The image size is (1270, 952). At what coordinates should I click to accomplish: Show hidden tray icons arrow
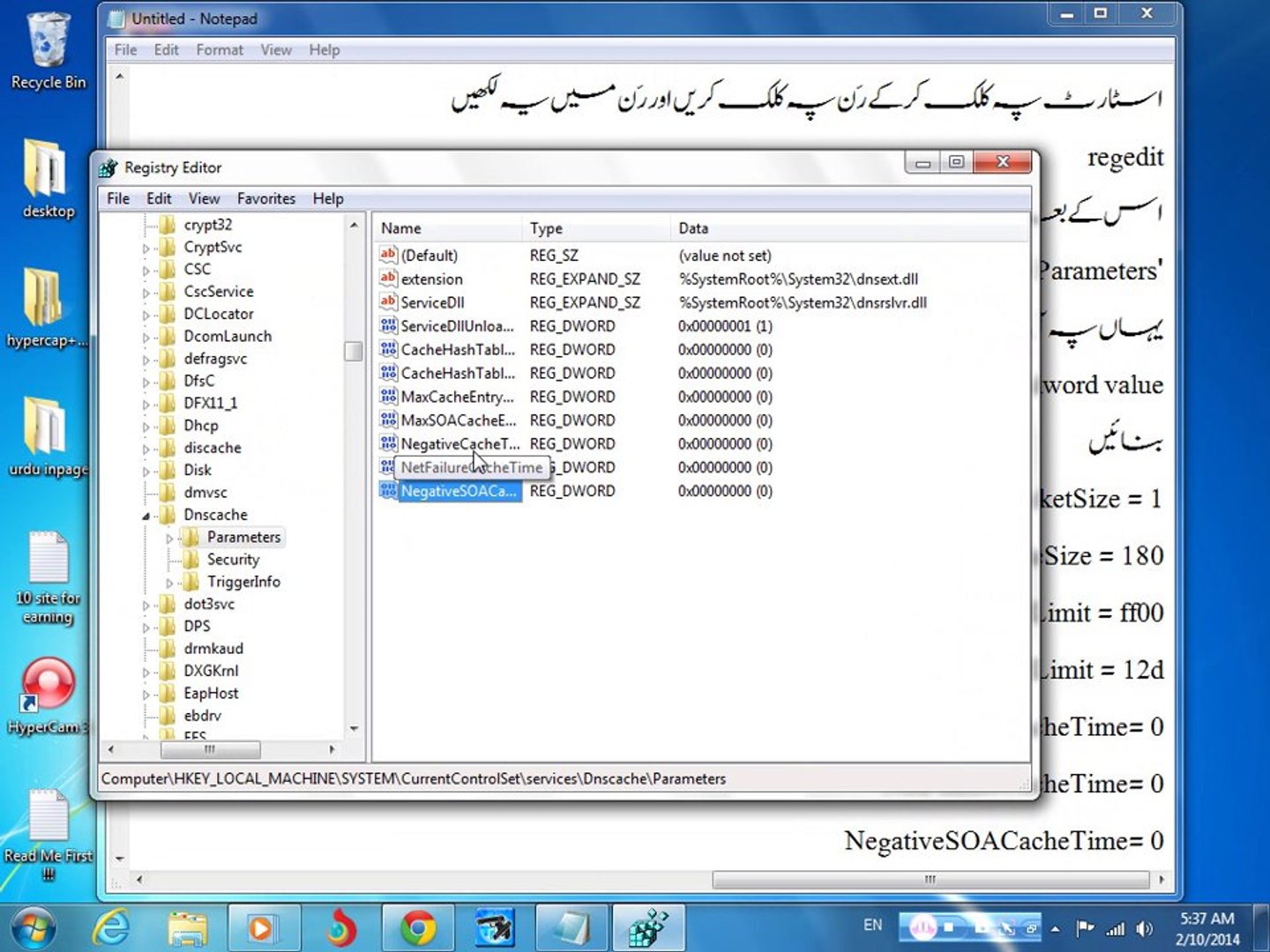1056,928
